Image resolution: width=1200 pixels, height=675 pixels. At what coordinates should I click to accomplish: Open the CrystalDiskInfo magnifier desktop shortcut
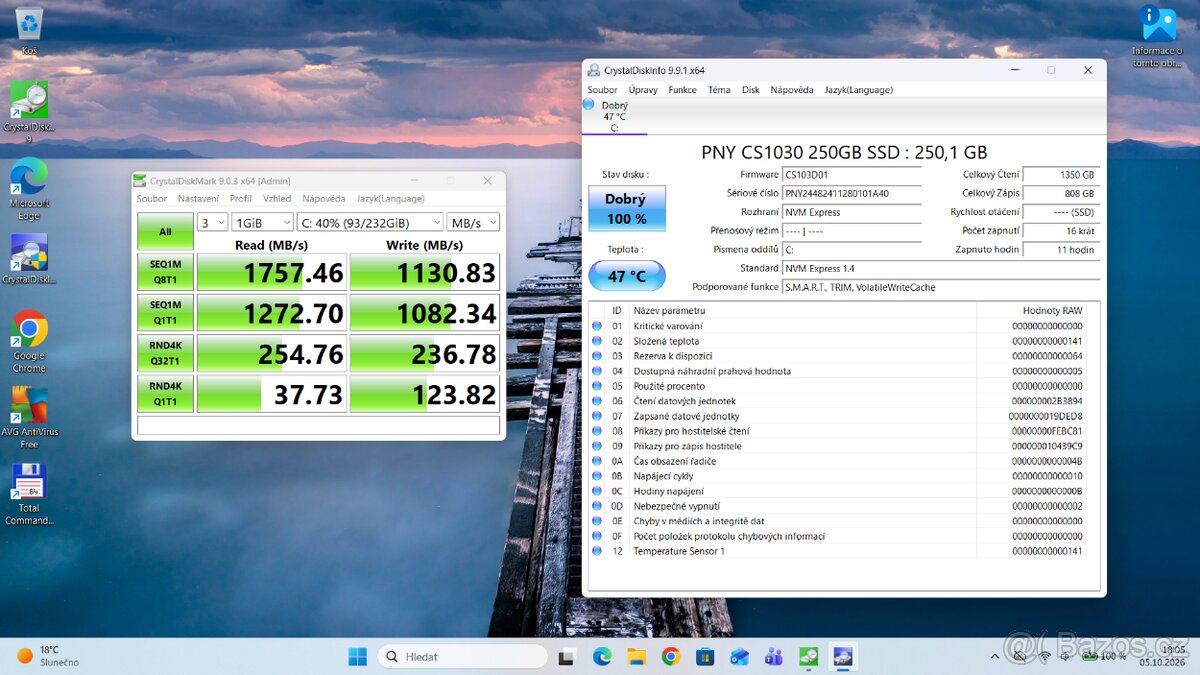click(x=29, y=258)
